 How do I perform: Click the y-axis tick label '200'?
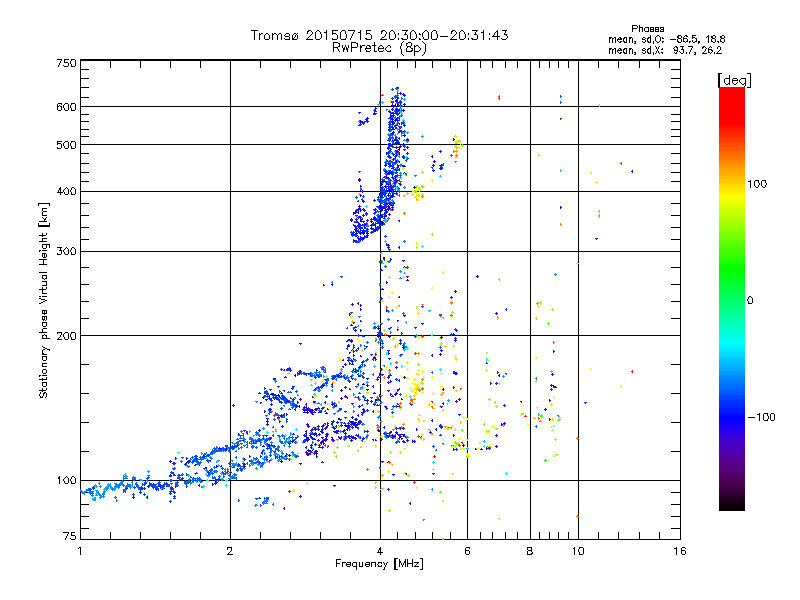tap(66, 336)
